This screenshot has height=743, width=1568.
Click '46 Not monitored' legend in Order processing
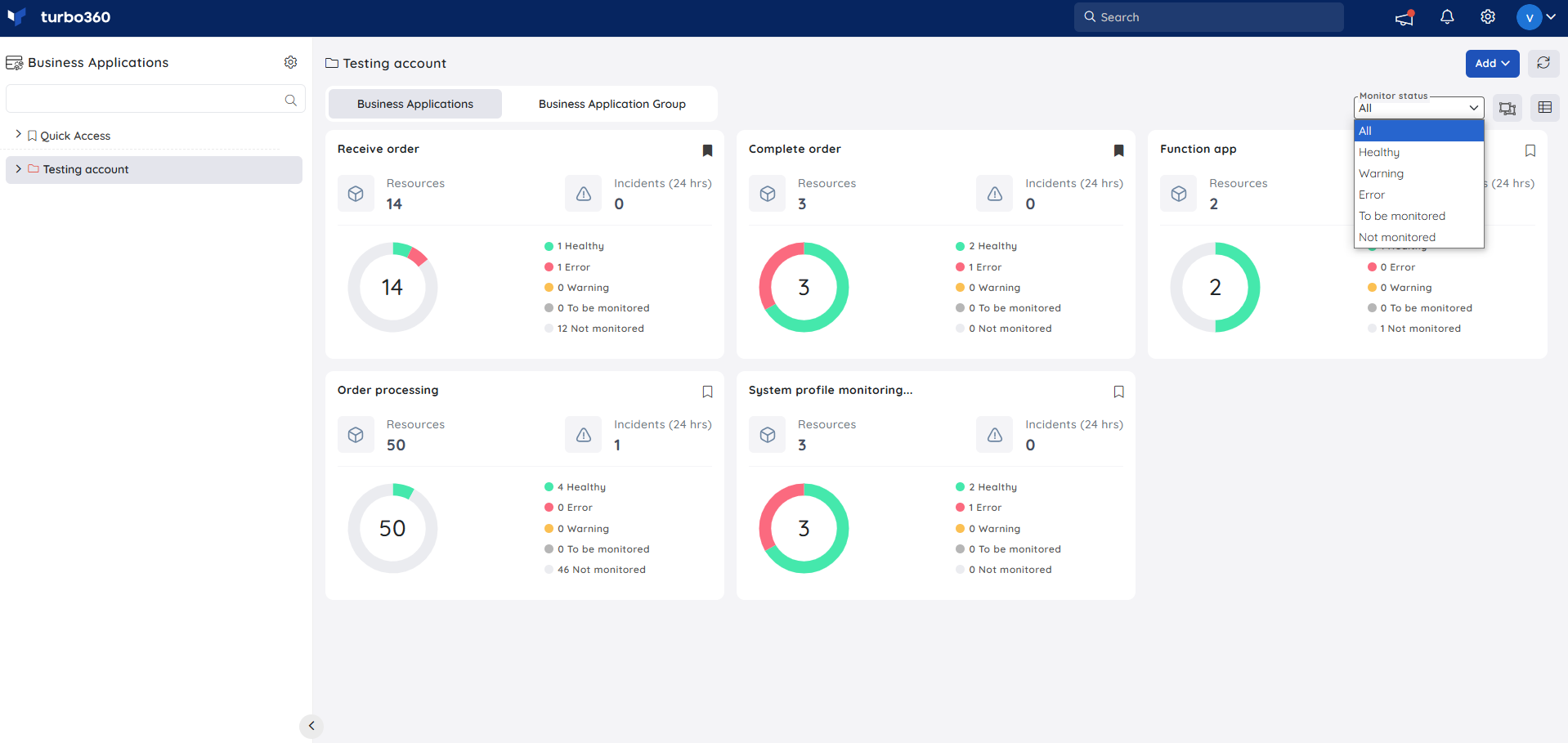click(x=595, y=570)
